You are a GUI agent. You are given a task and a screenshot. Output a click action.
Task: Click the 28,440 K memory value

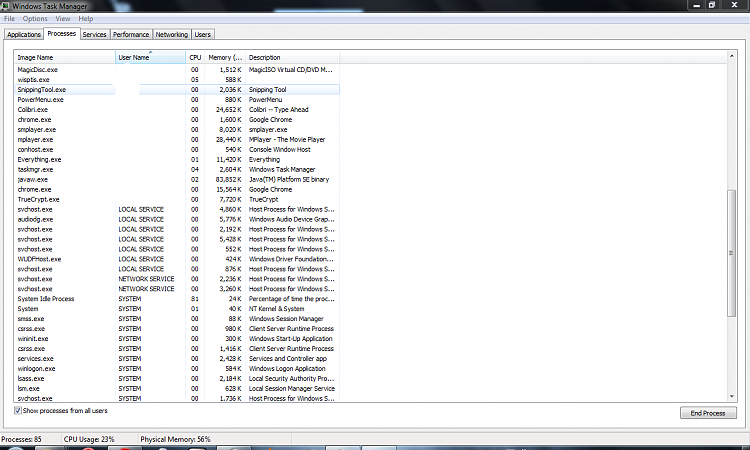[229, 140]
